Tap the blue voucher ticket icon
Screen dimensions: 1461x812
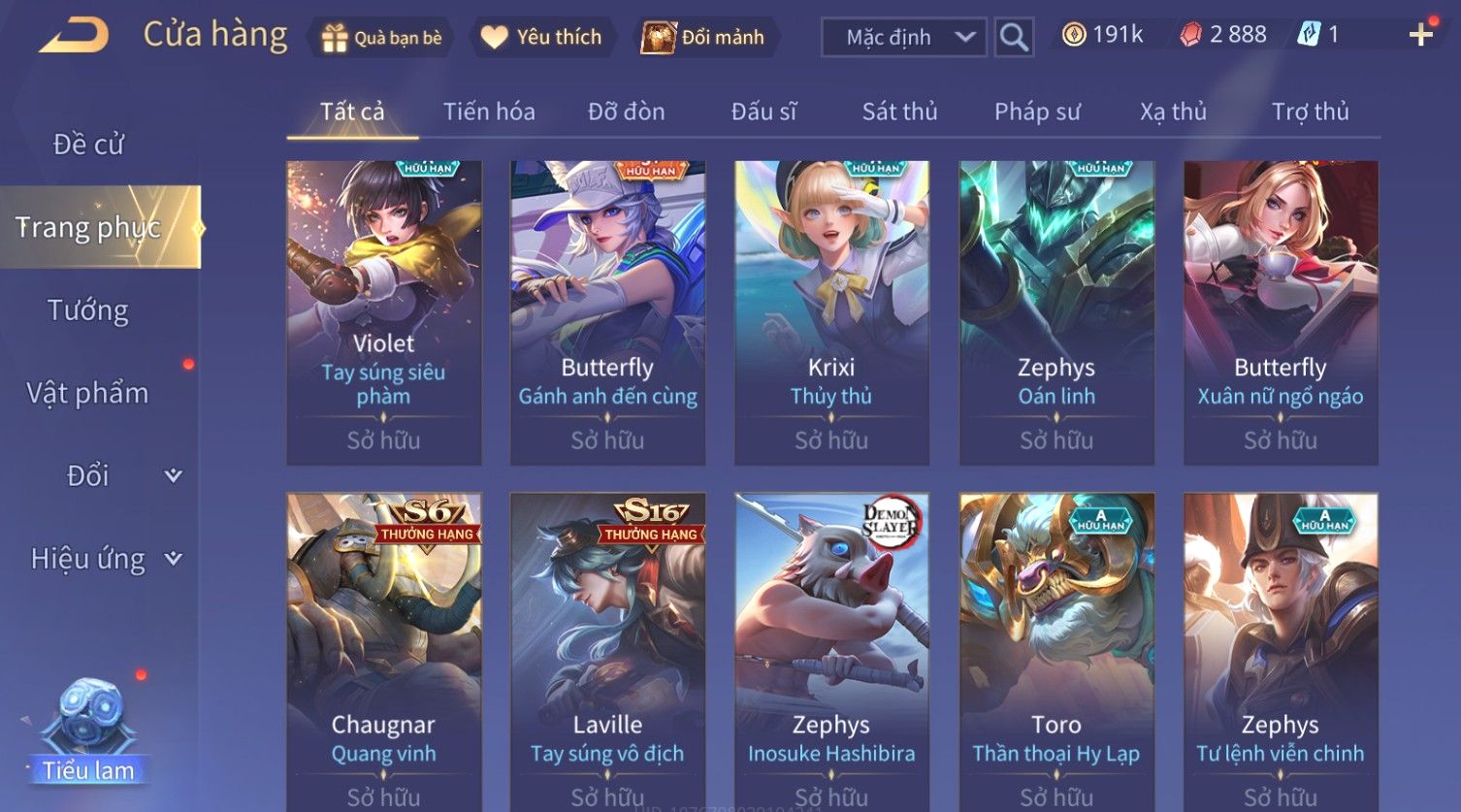point(1309,35)
